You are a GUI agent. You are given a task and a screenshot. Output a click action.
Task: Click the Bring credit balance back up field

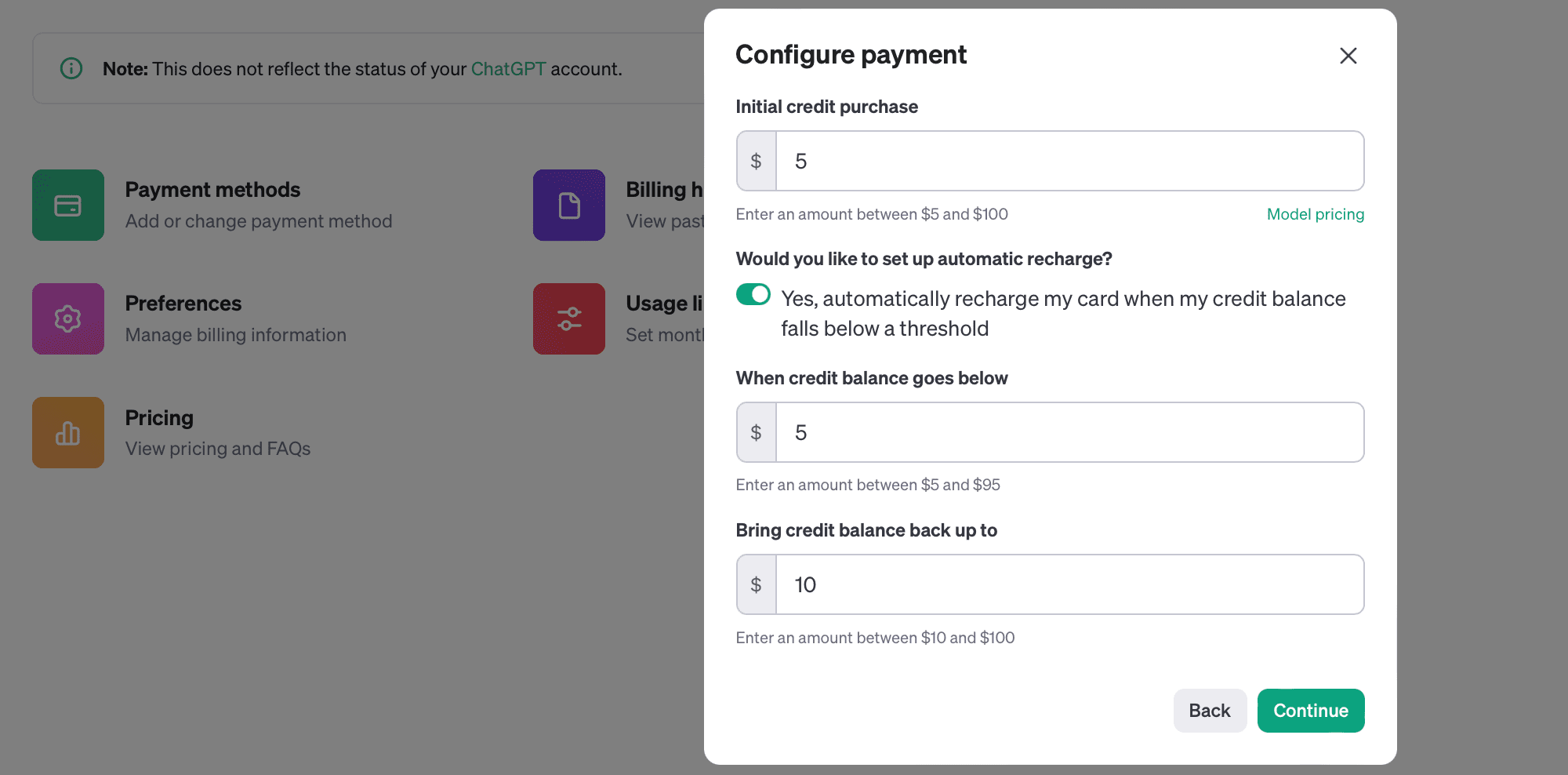(1069, 584)
